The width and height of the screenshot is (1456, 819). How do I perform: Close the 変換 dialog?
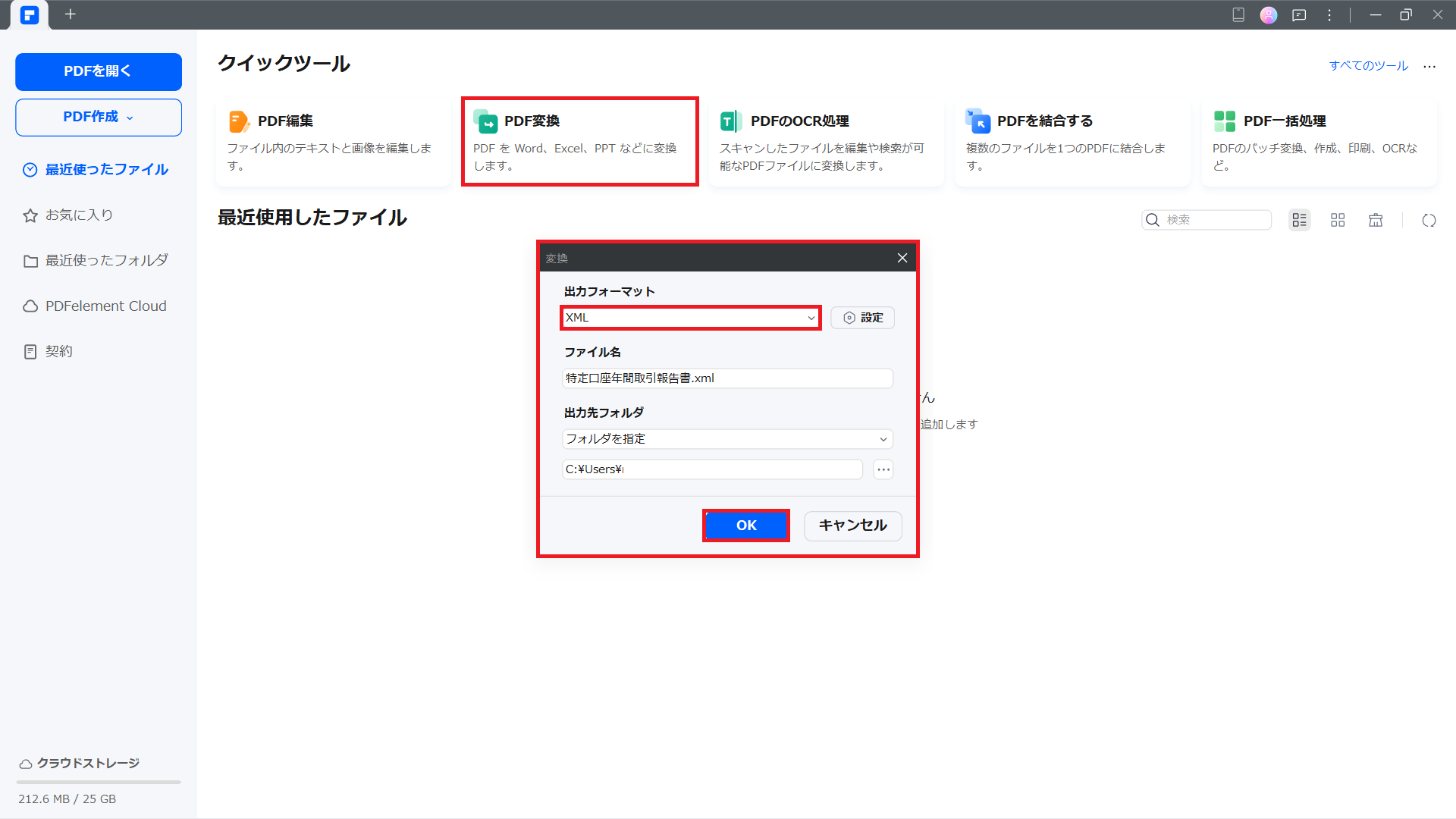(902, 258)
